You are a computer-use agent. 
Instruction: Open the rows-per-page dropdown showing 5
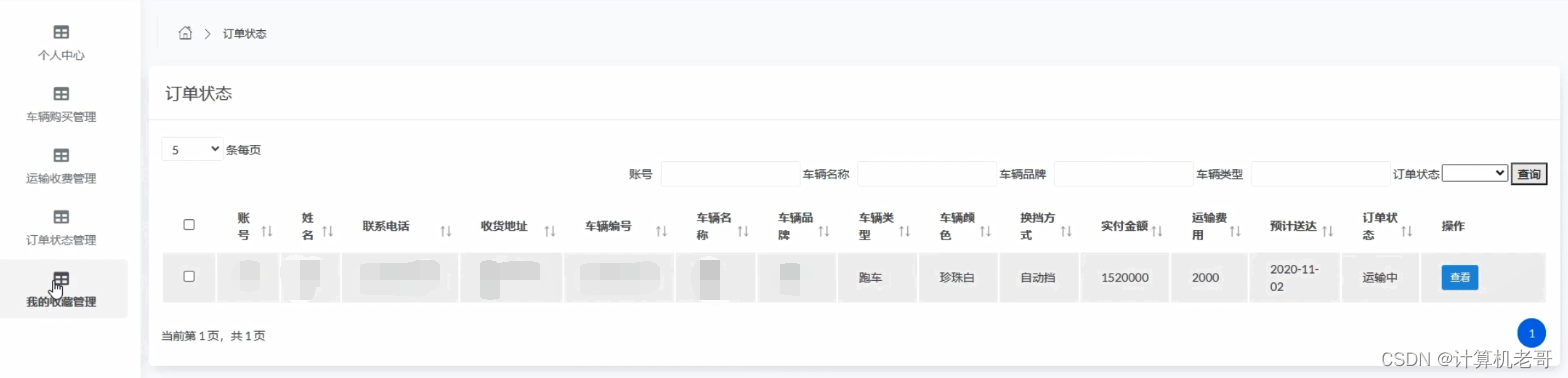point(192,149)
